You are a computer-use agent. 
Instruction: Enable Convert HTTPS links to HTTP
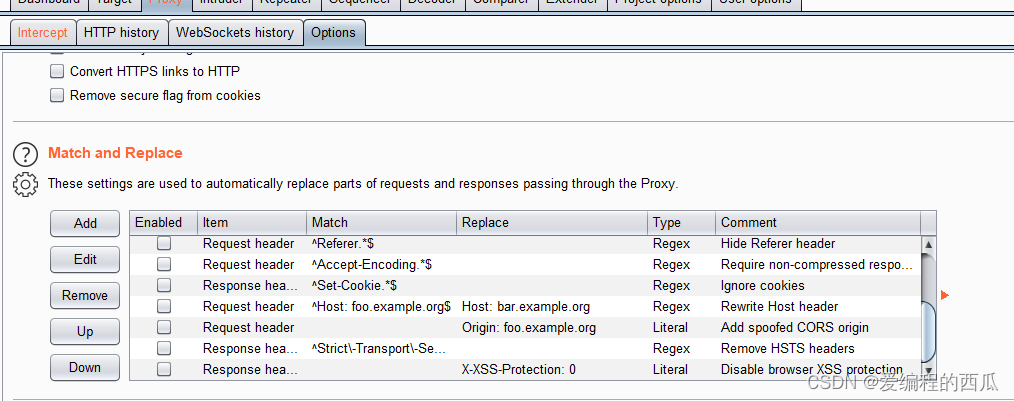coord(58,71)
